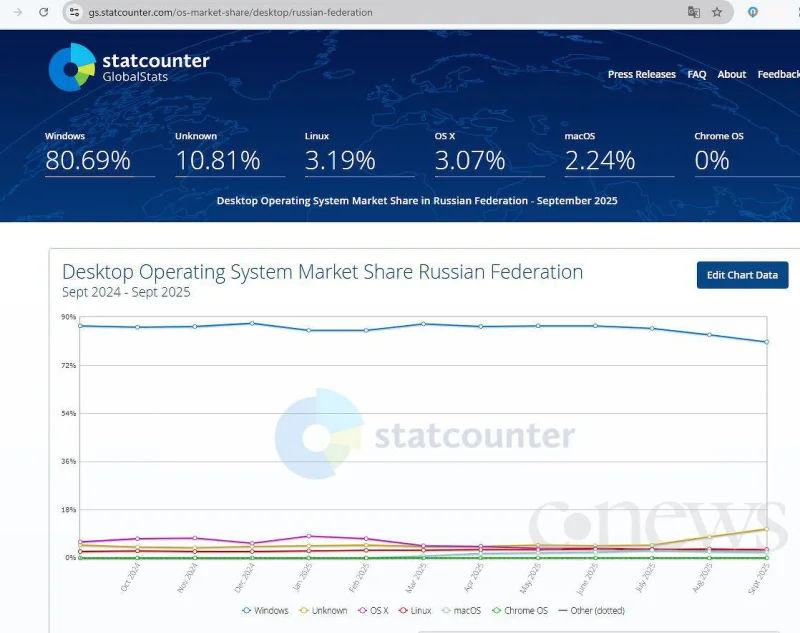Viewport: 800px width, 633px height.
Task: Reload the page with refresh icon
Action: [43, 12]
